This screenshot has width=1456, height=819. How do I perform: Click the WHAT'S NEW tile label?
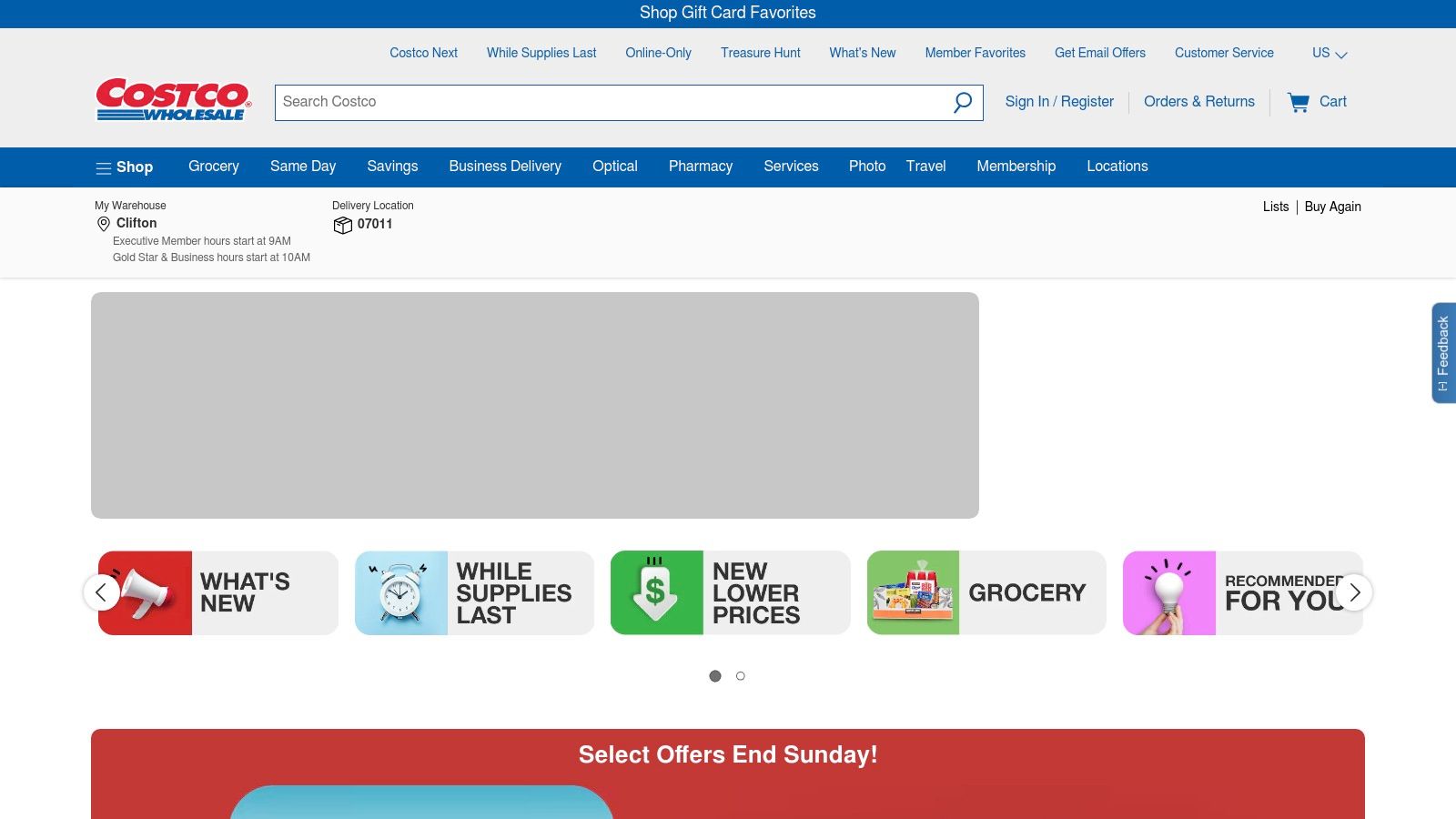coord(245,592)
